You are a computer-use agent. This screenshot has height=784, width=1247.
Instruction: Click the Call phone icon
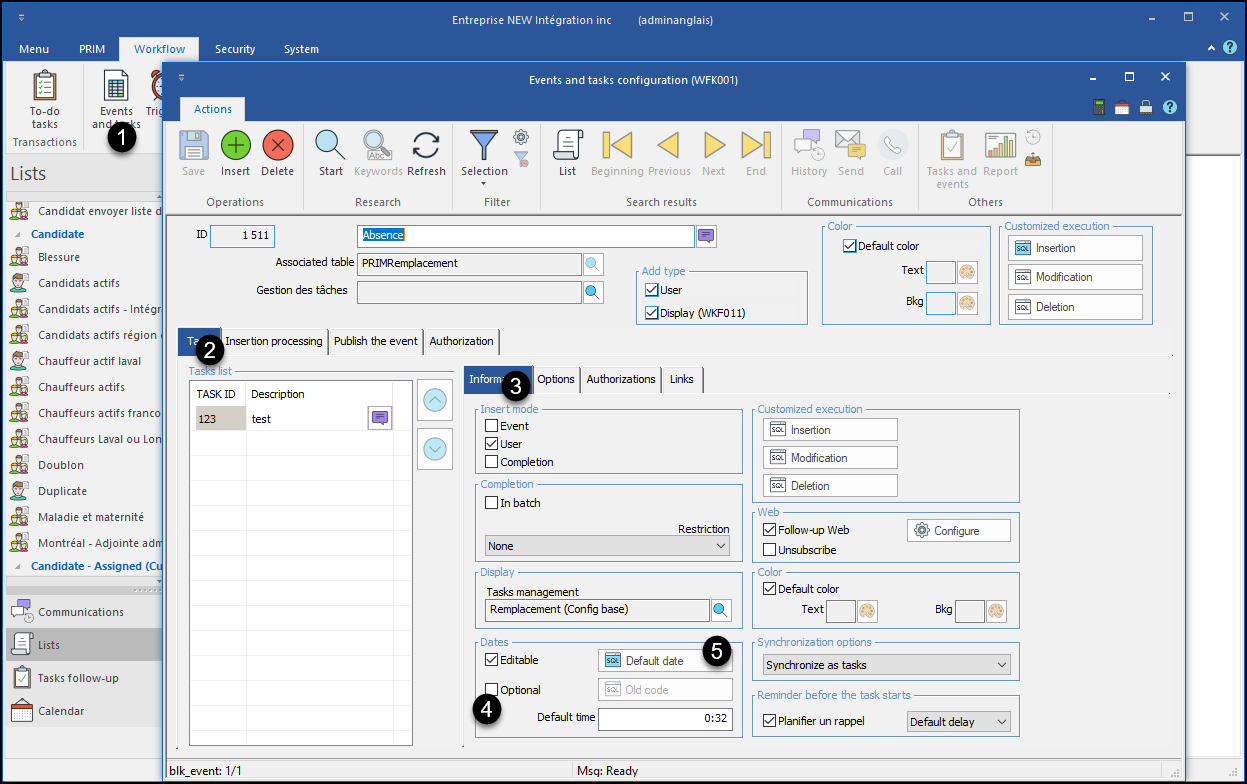pyautogui.click(x=892, y=146)
